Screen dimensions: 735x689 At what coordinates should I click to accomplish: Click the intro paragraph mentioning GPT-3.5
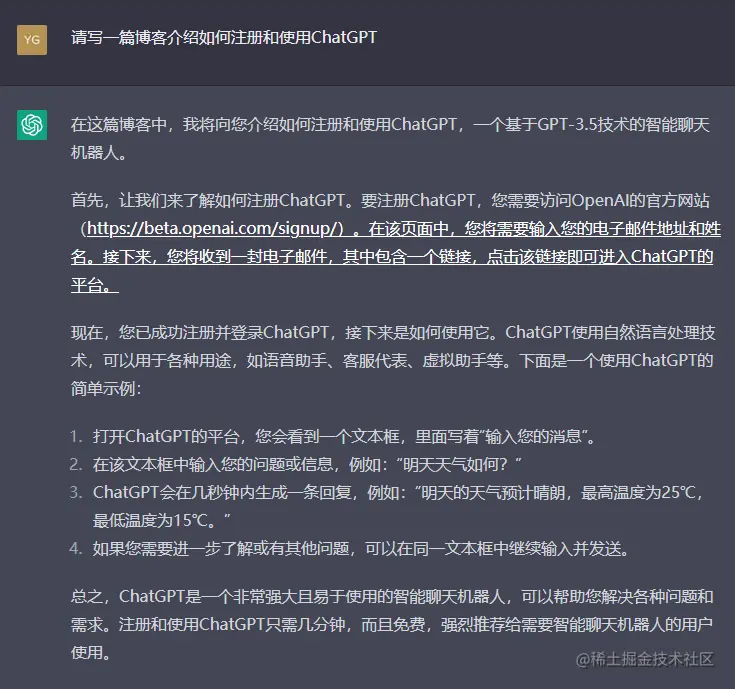[x=390, y=138]
